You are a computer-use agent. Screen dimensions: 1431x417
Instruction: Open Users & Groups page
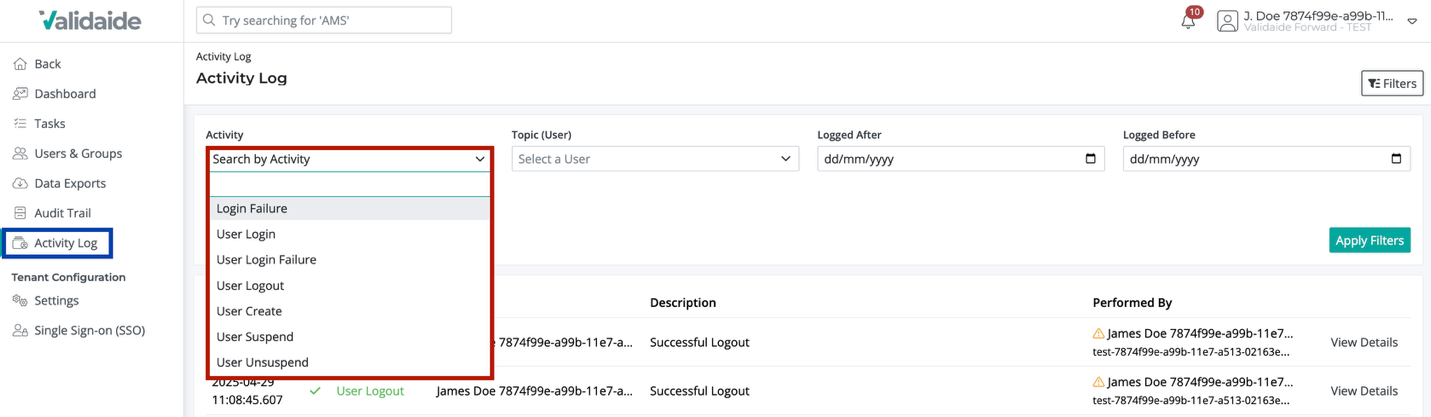coord(78,154)
